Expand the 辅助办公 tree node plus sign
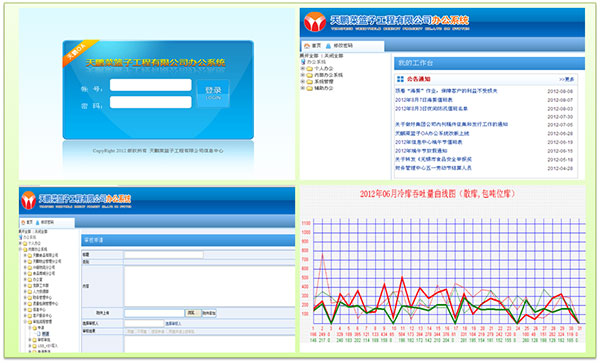The width and height of the screenshot is (600, 363). pyautogui.click(x=302, y=88)
